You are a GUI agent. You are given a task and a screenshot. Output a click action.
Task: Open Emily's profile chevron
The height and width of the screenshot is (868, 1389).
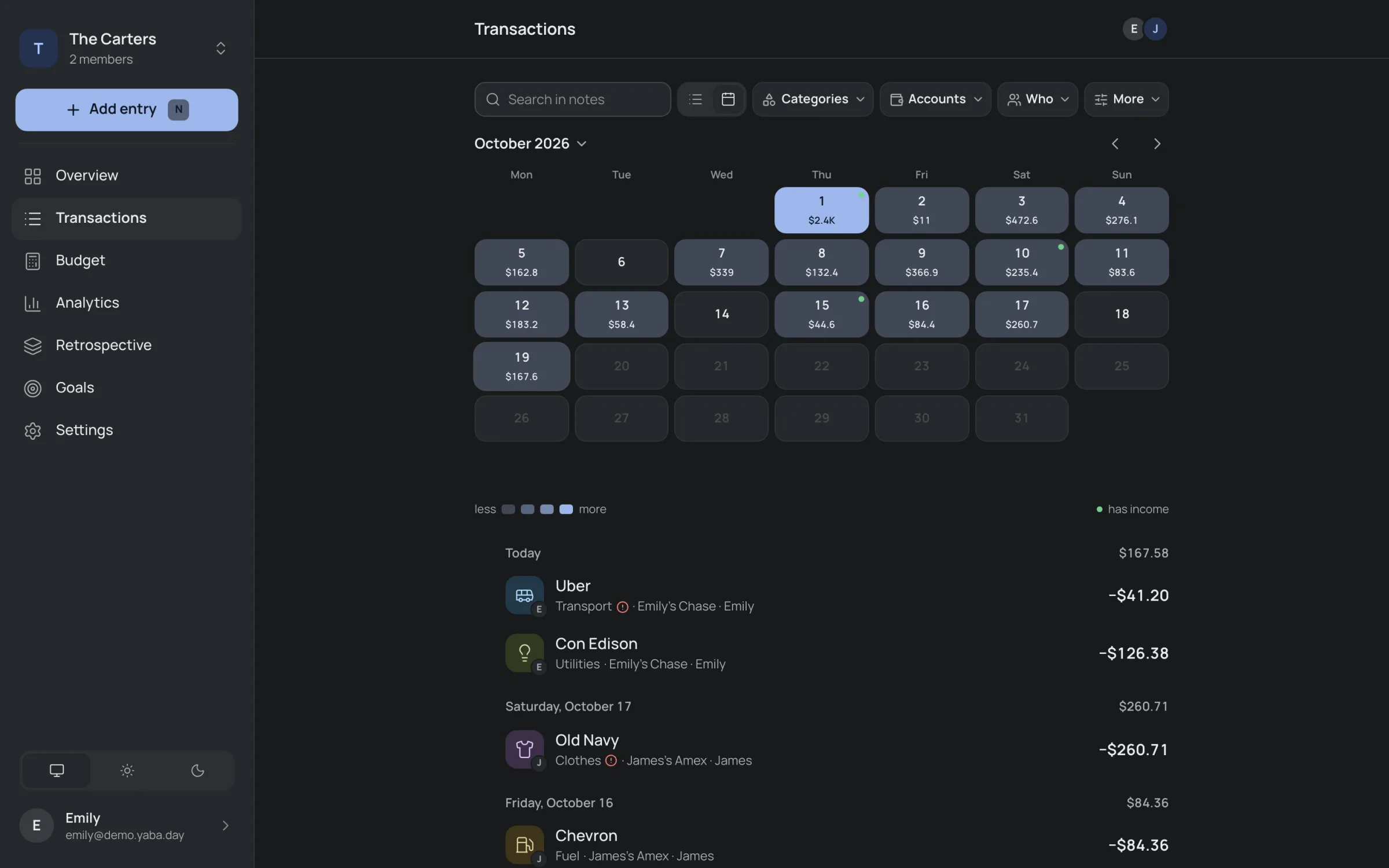coord(226,826)
